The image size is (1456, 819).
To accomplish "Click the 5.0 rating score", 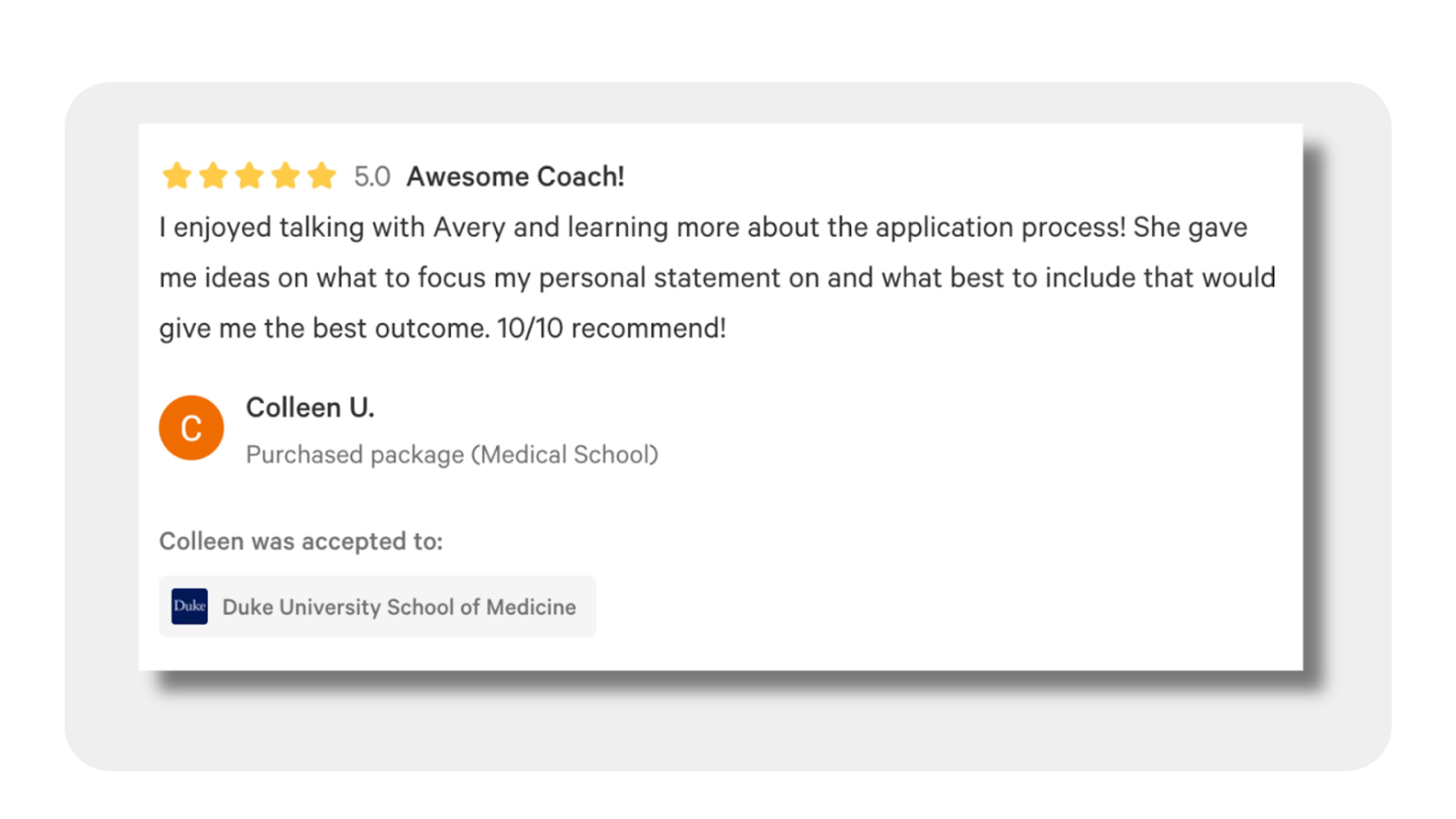I will pyautogui.click(x=372, y=176).
